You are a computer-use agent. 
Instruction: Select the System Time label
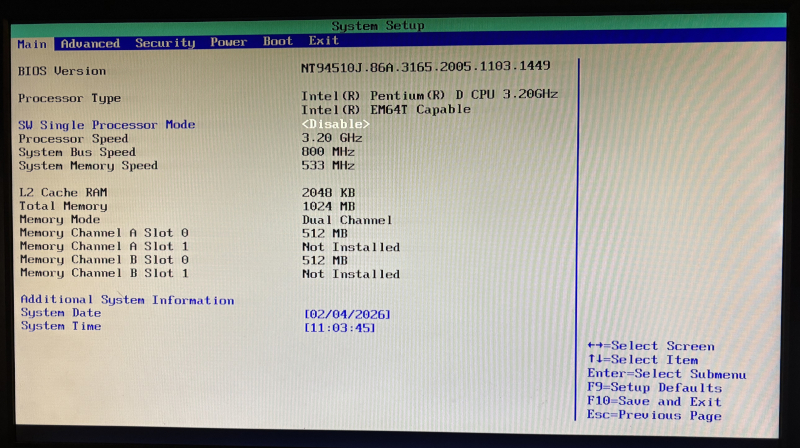61,326
